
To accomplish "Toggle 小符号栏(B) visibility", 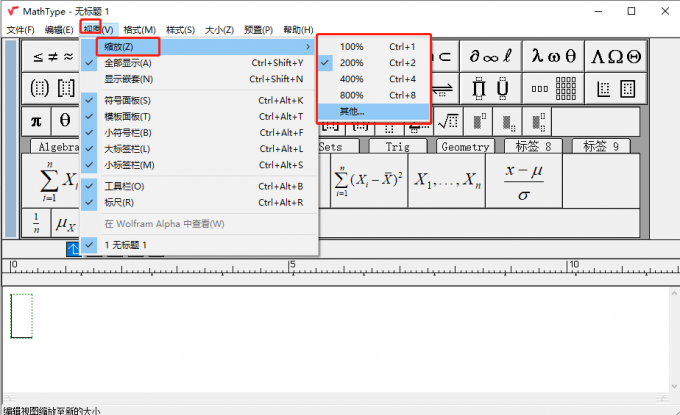I will point(199,132).
